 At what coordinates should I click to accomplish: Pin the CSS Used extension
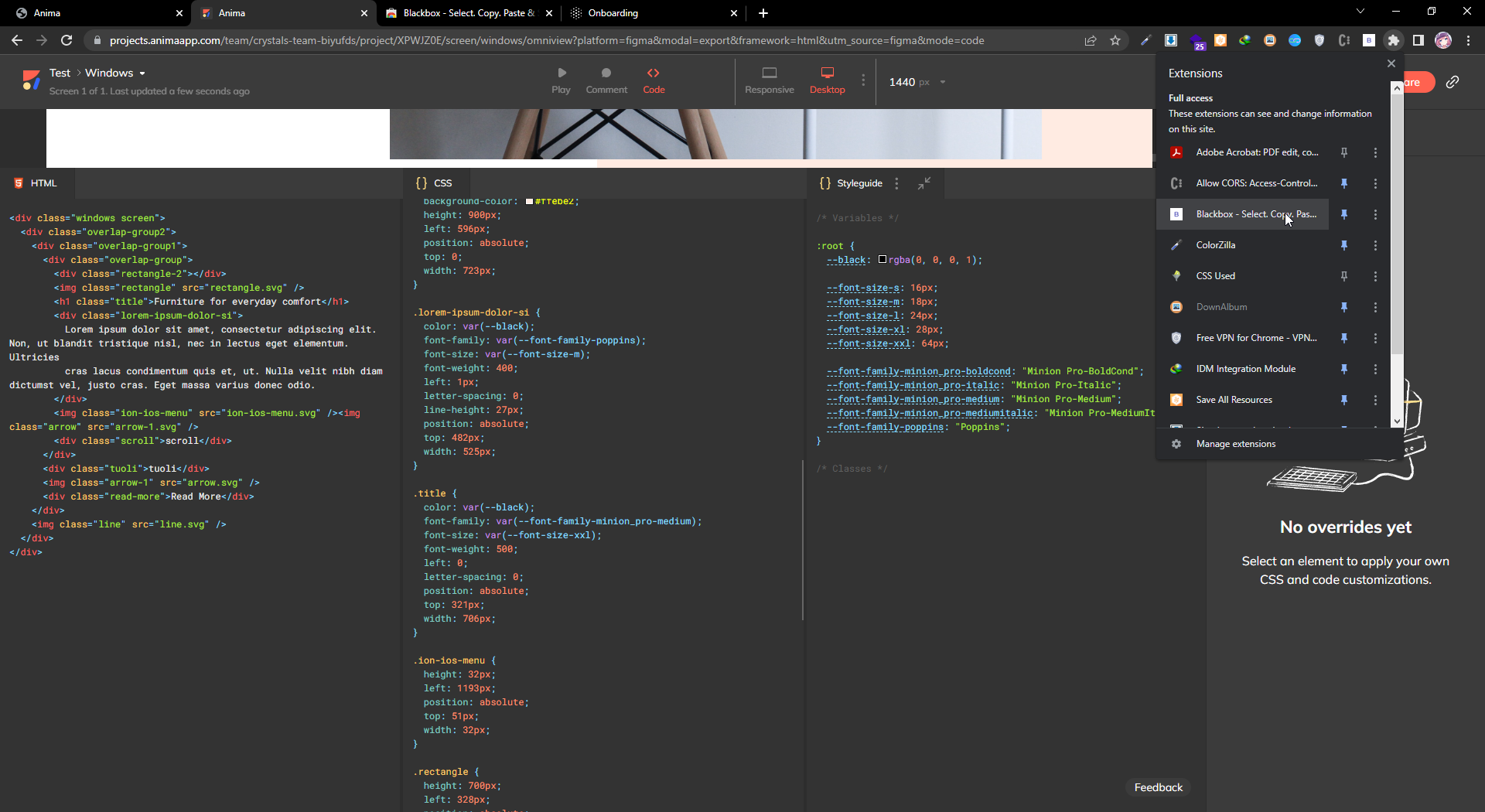pos(1344,276)
